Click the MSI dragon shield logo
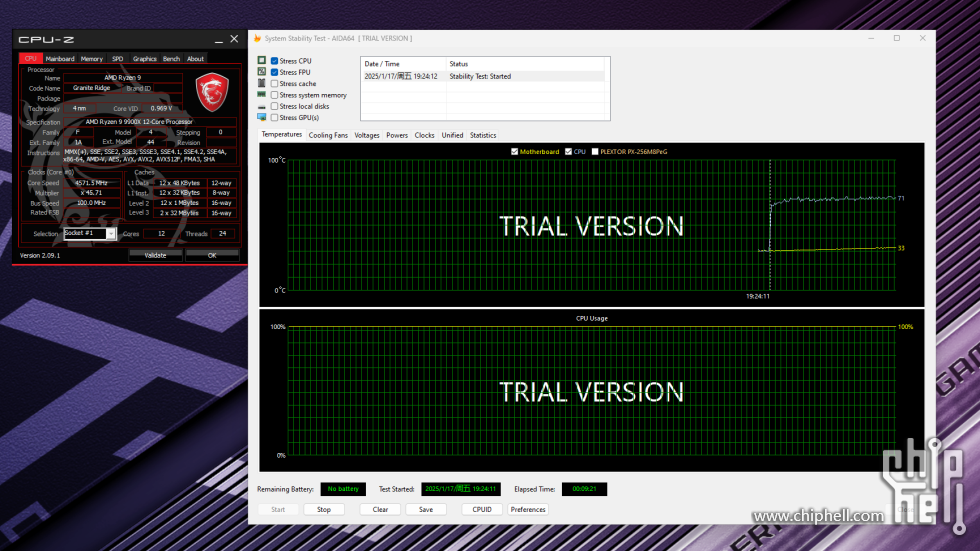 212,92
